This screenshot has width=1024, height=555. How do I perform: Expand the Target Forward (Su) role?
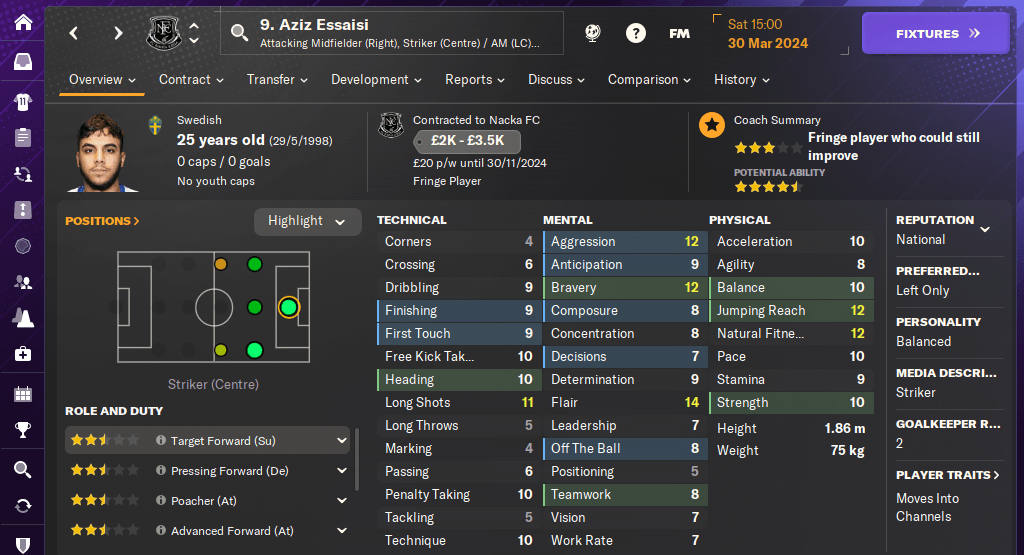pyautogui.click(x=342, y=440)
